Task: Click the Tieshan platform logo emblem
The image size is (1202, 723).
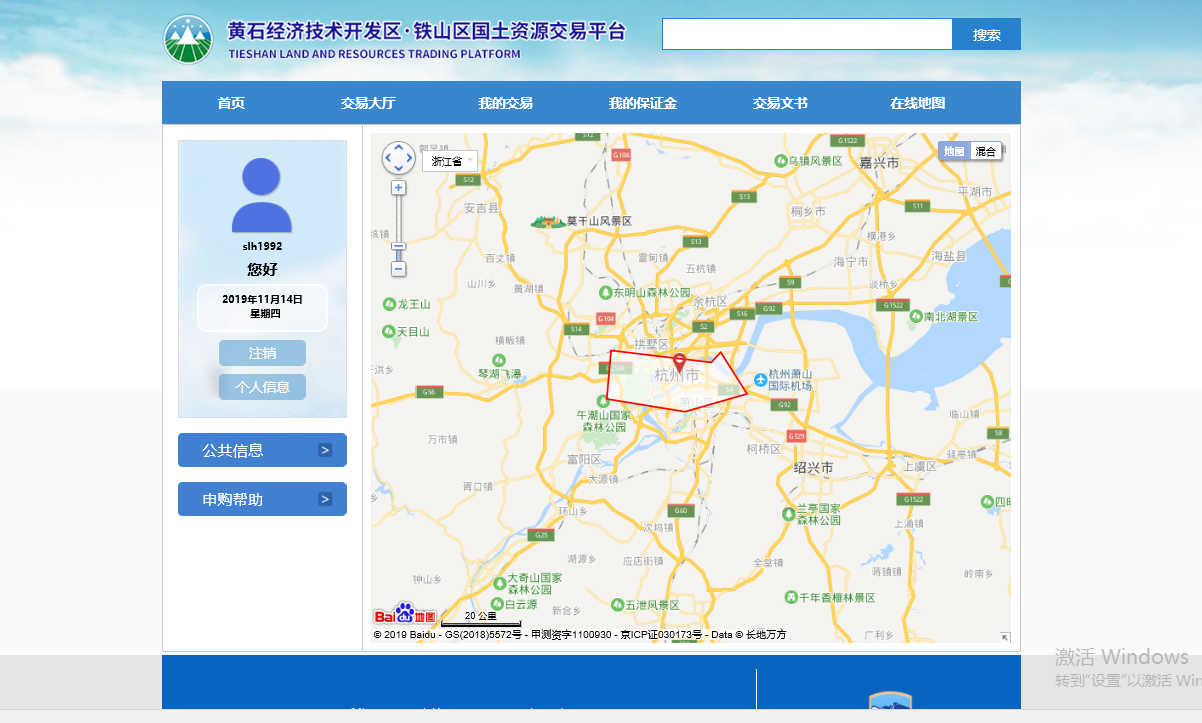Action: pyautogui.click(x=188, y=40)
